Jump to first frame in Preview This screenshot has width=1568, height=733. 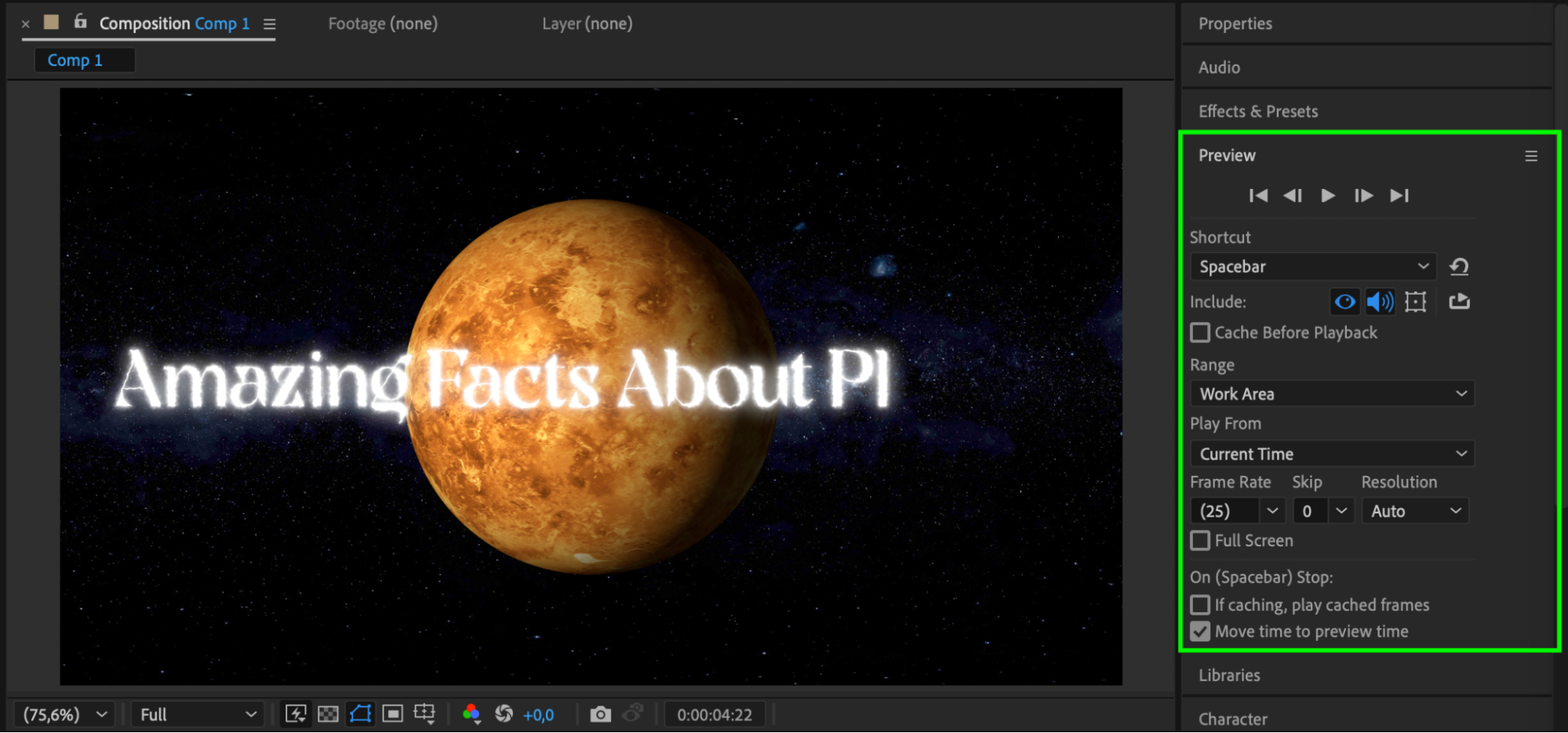(x=1257, y=195)
